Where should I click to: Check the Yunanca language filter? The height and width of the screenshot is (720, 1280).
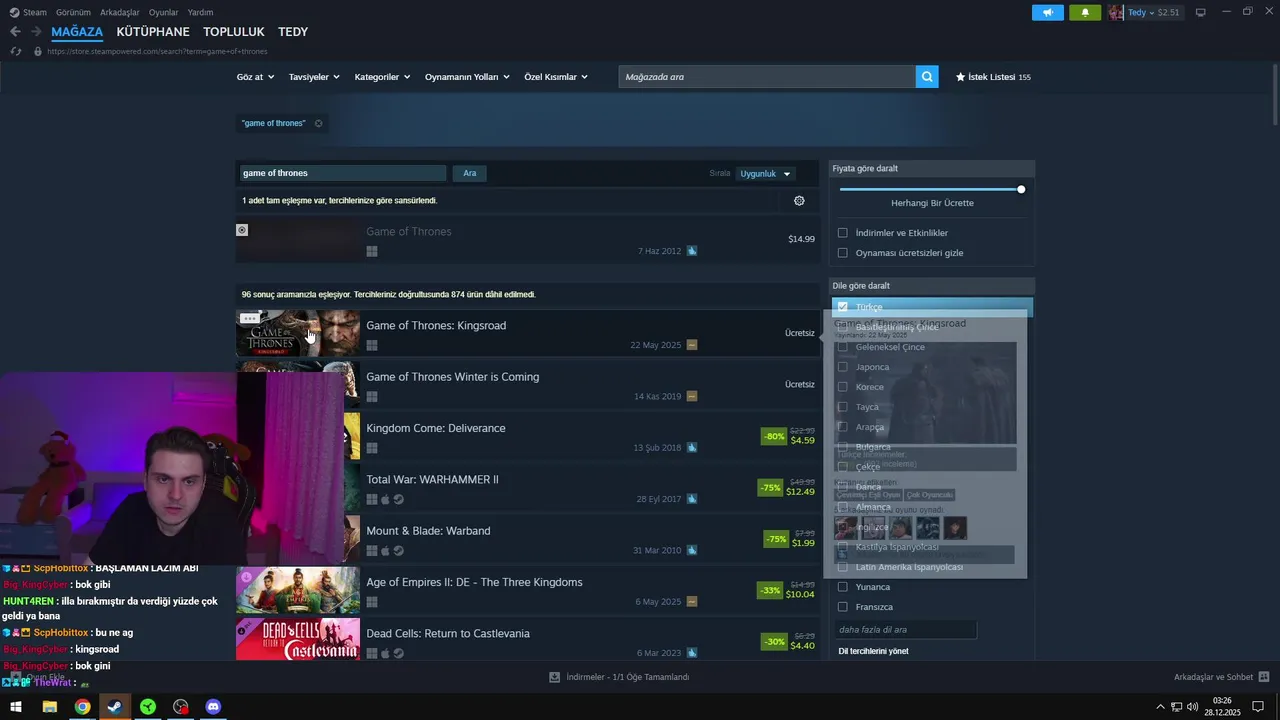pos(842,587)
